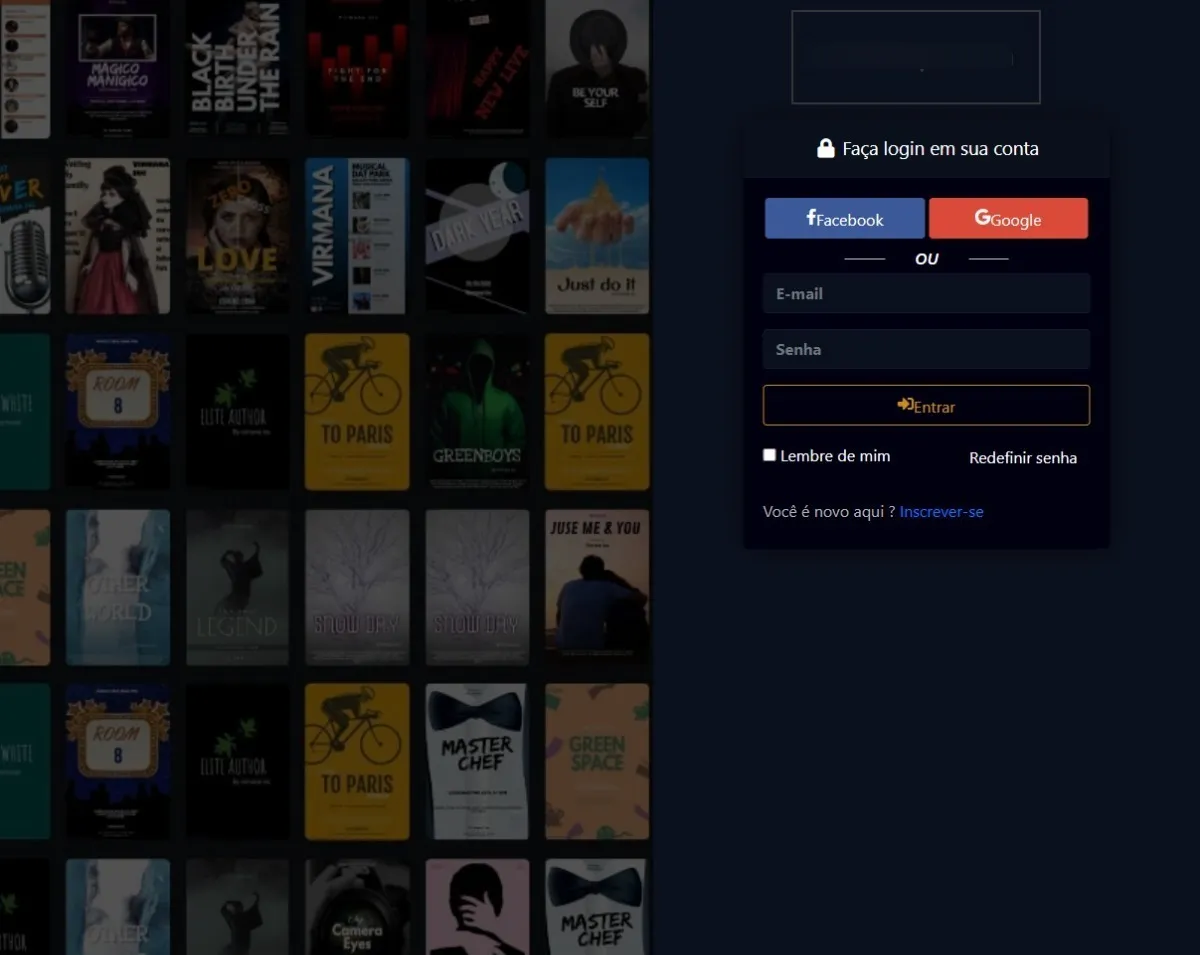Focus the E-mail input field
Viewport: 1200px width, 955px height.
pos(926,294)
